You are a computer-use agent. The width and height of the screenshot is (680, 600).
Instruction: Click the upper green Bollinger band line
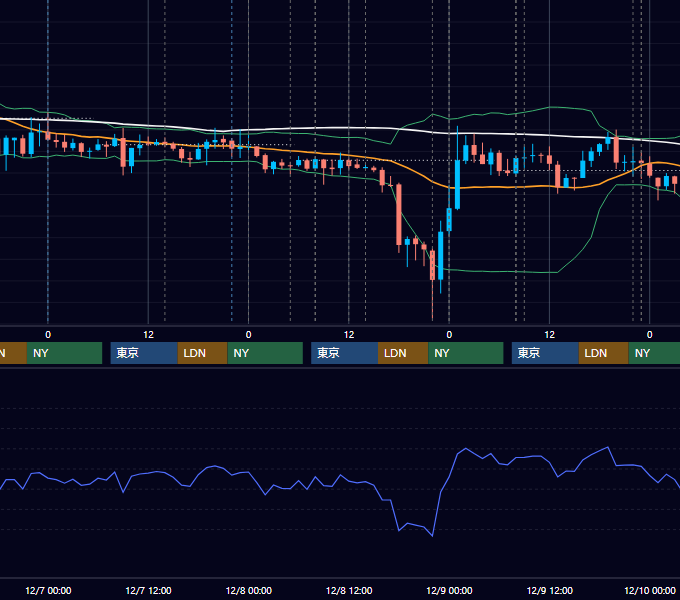point(549,107)
